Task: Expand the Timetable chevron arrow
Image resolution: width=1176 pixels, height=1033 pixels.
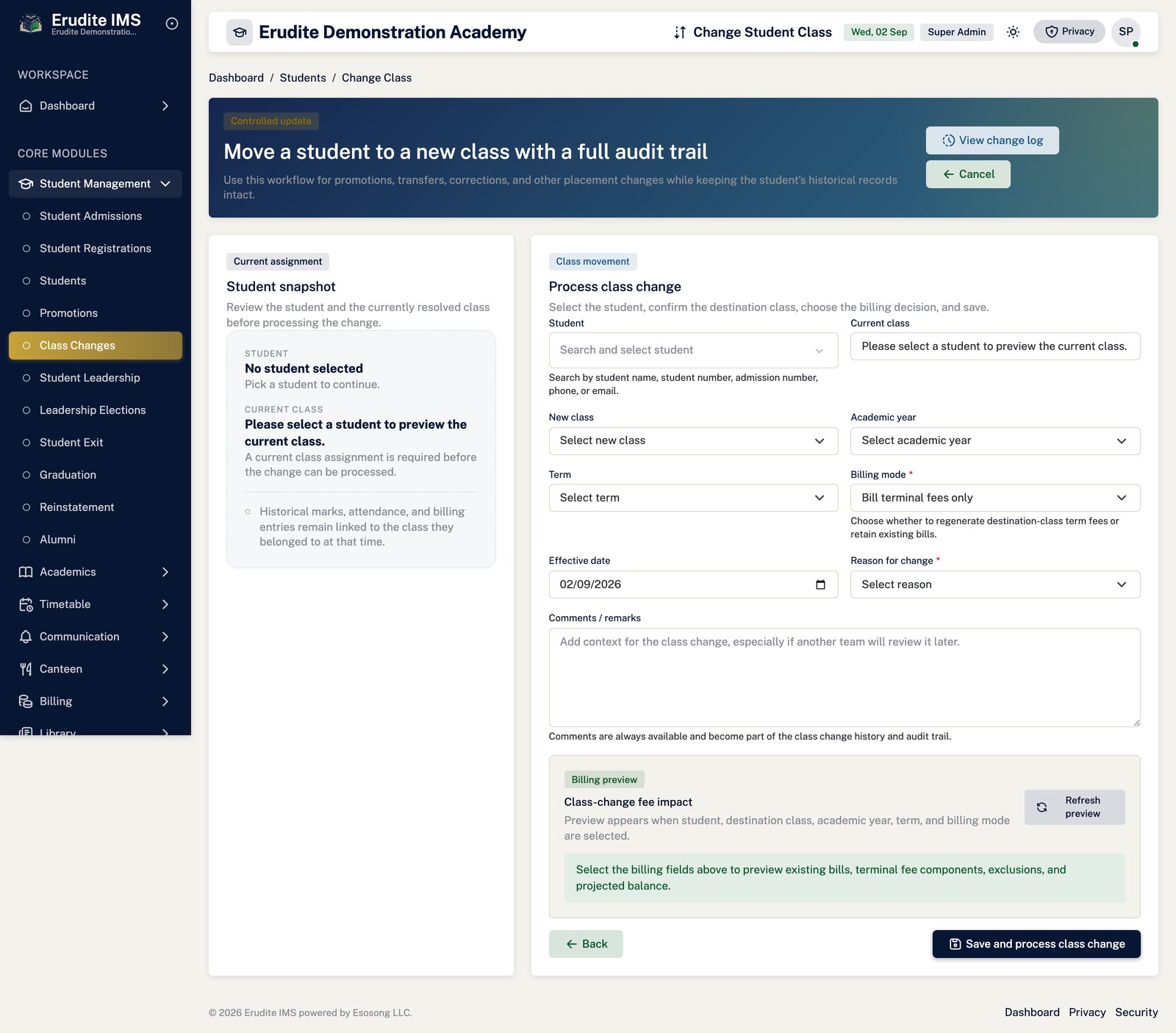Action: click(165, 604)
